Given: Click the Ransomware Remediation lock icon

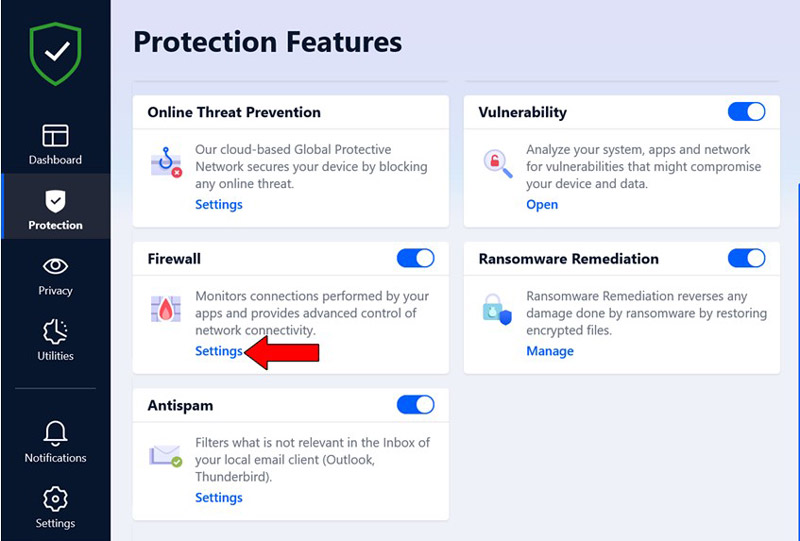Looking at the screenshot, I should coord(497,309).
